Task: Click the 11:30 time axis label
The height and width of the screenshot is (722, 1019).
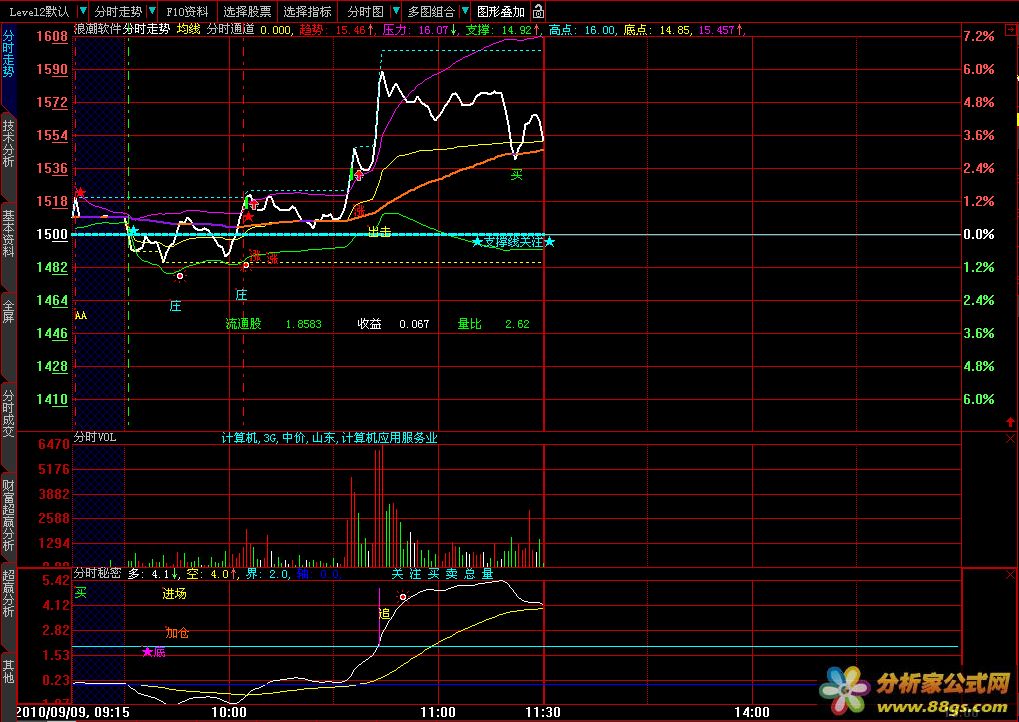Action: click(543, 712)
